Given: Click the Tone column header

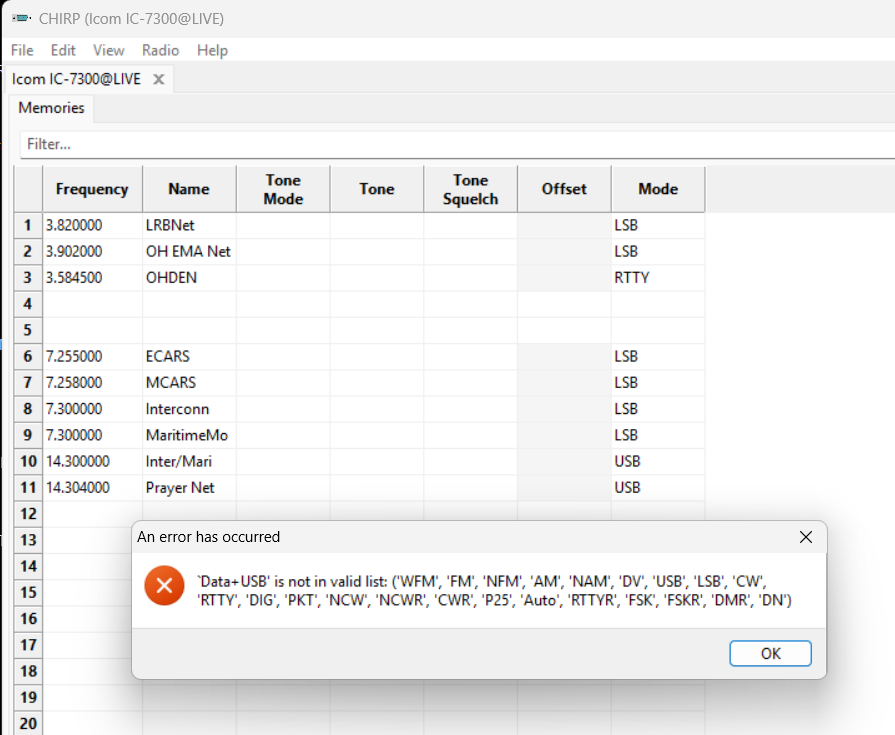Looking at the screenshot, I should point(377,189).
